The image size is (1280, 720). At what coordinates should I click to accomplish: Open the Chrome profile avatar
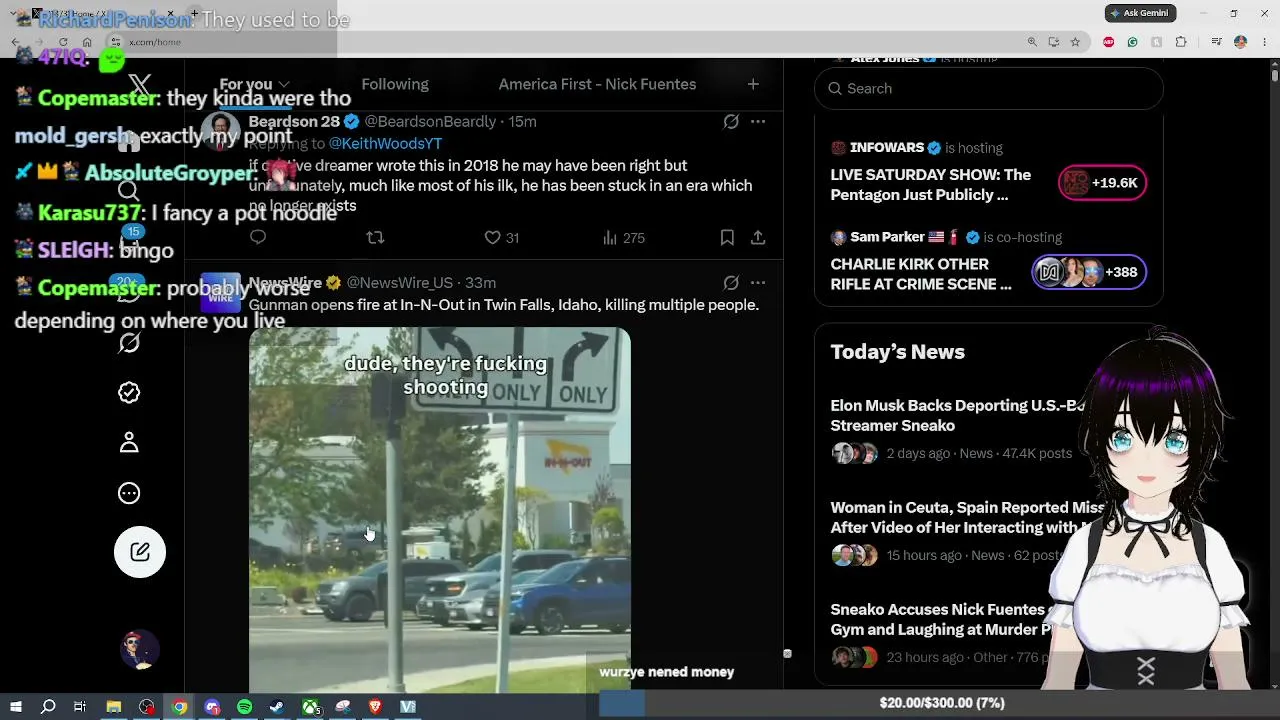tap(1240, 42)
